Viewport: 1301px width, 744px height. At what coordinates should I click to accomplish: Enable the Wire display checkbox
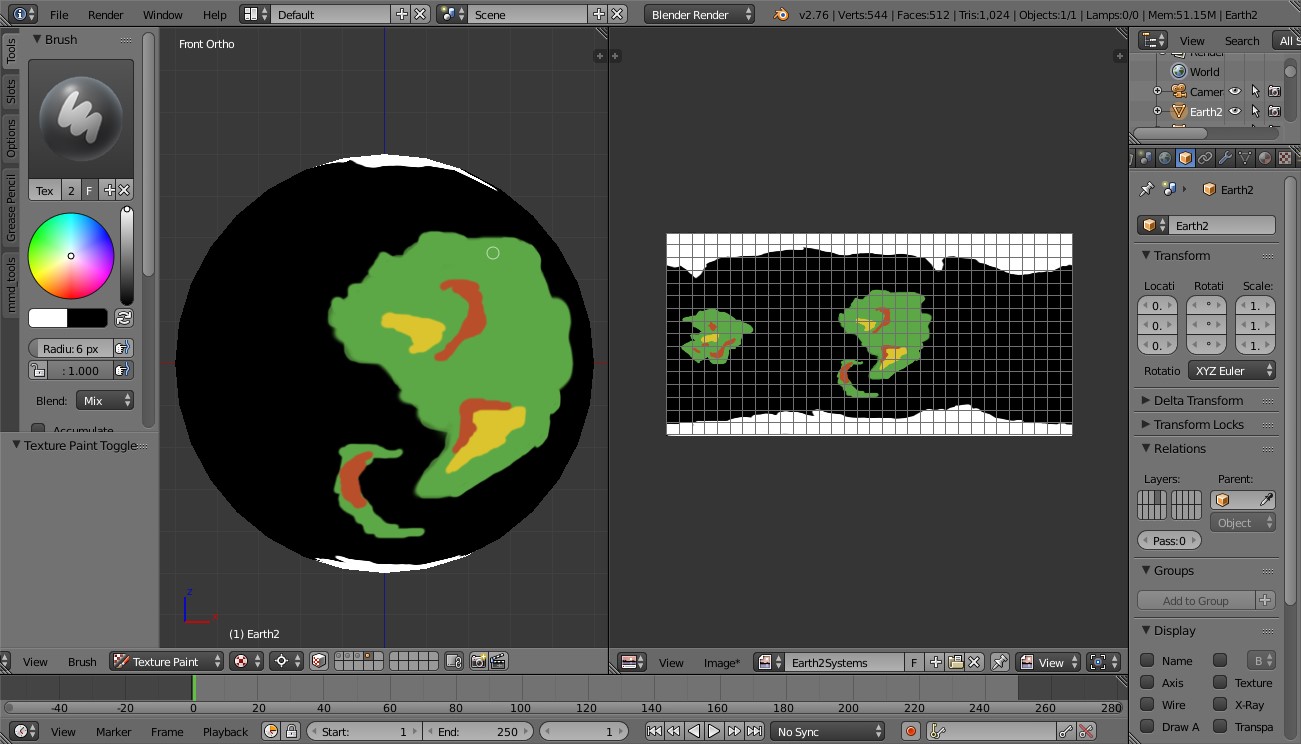point(1148,704)
